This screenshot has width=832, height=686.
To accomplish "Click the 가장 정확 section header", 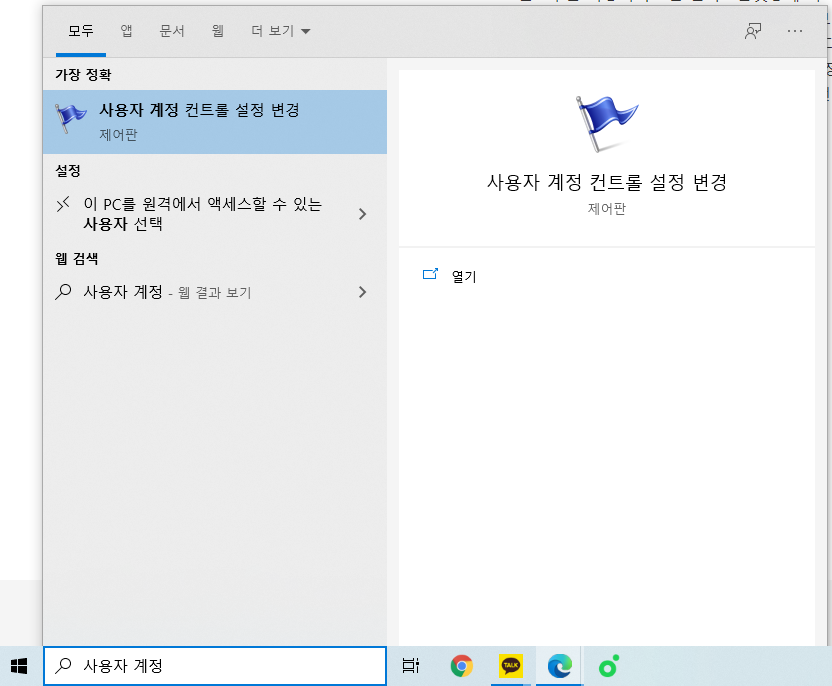I will pos(83,75).
